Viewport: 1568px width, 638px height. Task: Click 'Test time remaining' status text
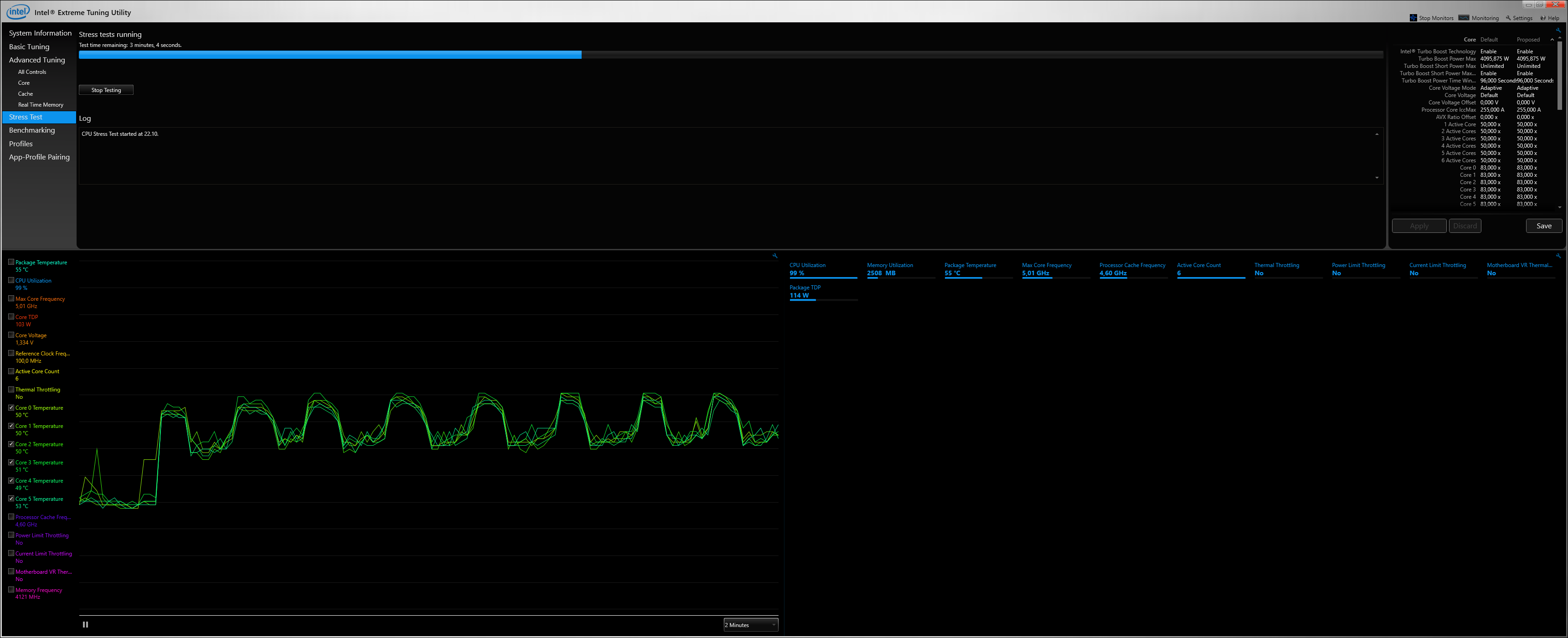pos(130,45)
